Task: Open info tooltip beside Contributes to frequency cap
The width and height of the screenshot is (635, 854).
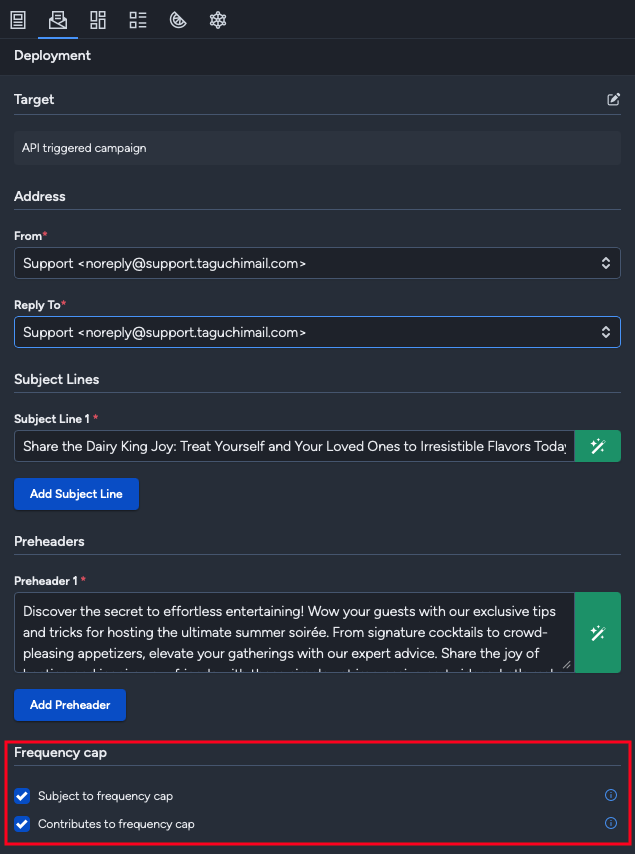Action: 610,823
